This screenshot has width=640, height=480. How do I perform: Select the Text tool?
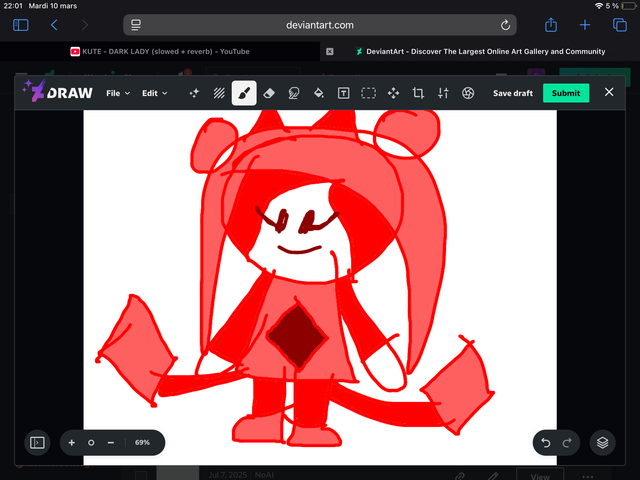point(343,93)
